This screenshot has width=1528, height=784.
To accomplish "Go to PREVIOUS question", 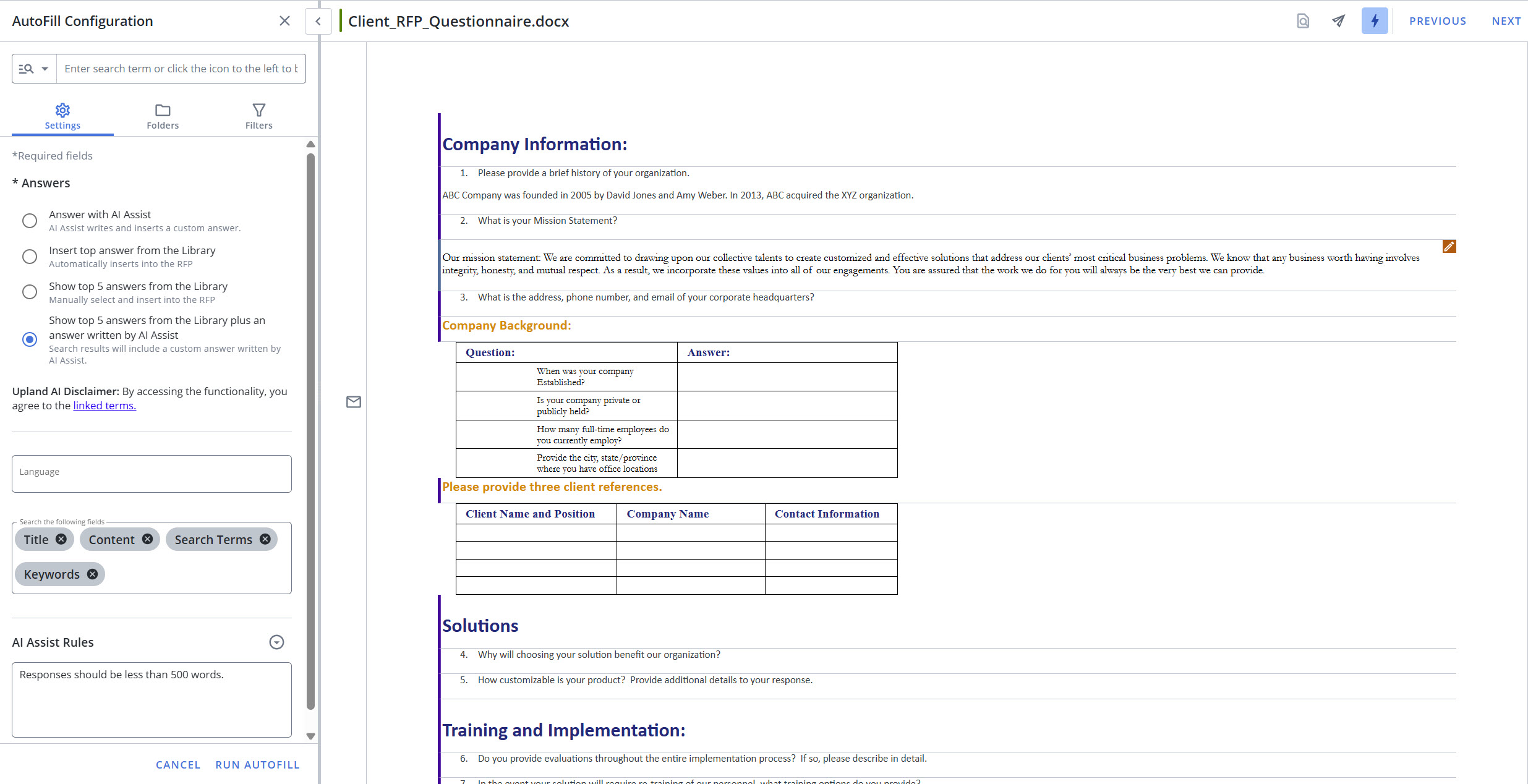I will click(1438, 21).
